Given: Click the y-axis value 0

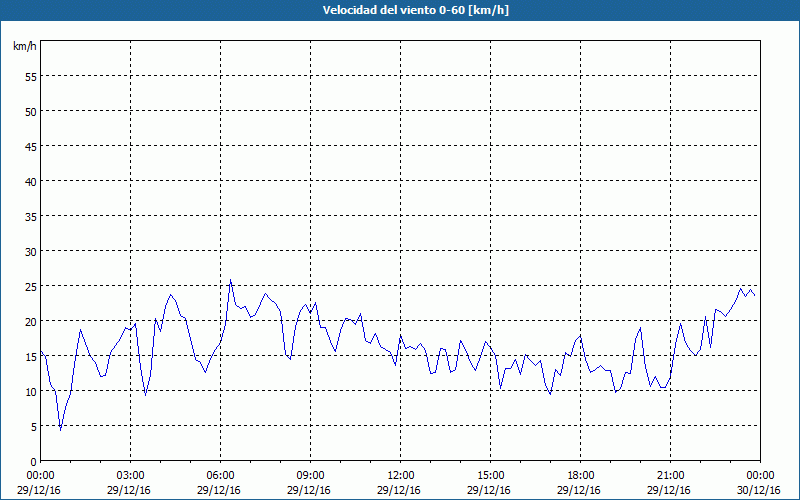Looking at the screenshot, I should (x=34, y=462).
